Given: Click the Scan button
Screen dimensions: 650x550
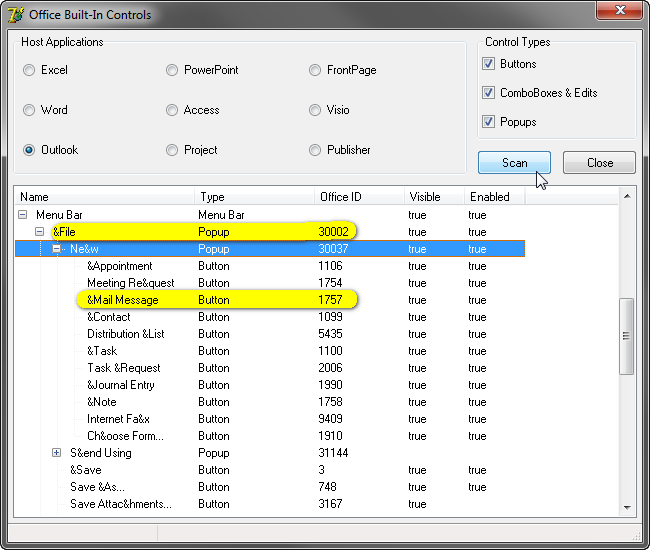Looking at the screenshot, I should tap(514, 162).
